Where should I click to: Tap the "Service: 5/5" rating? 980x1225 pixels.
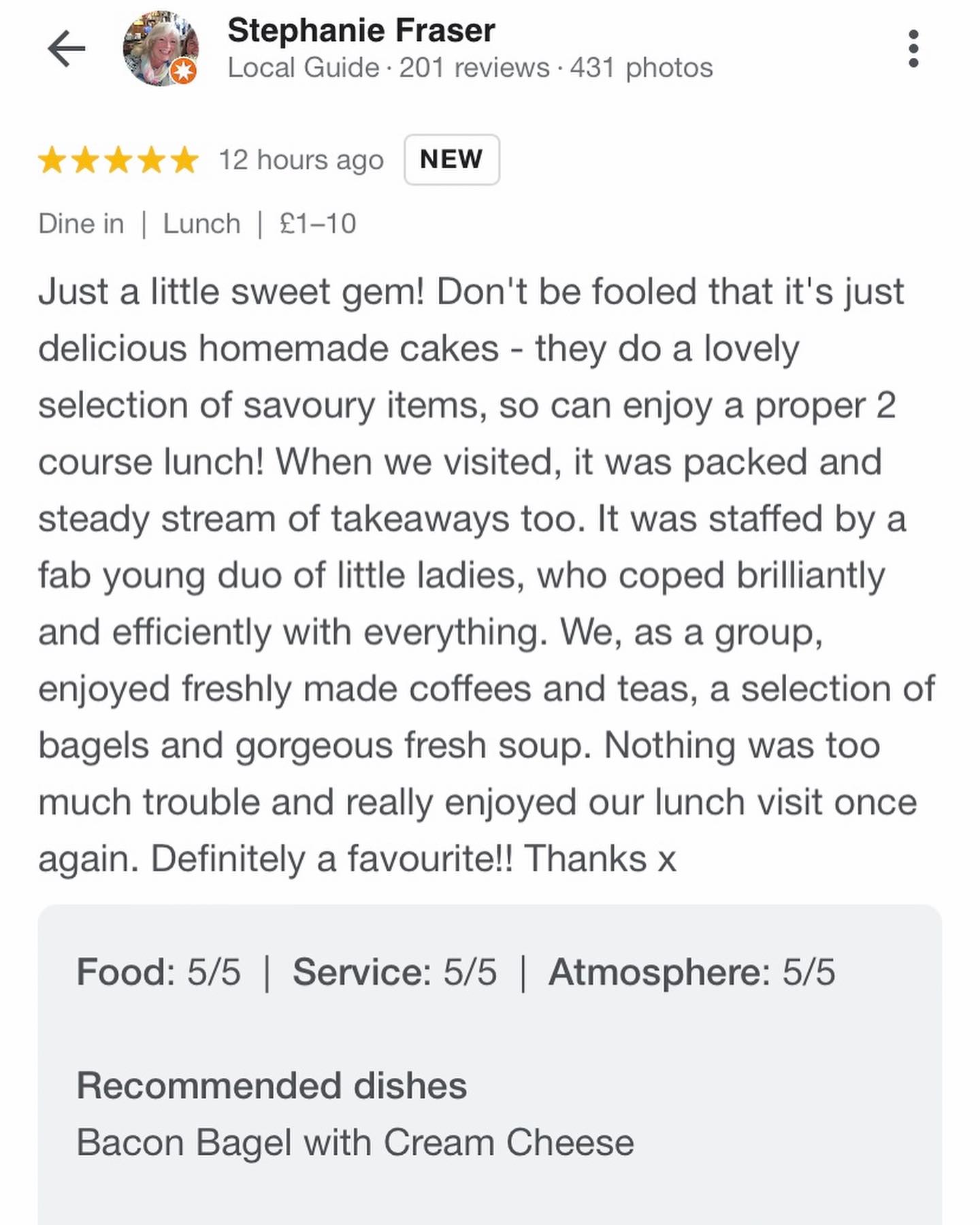click(395, 972)
